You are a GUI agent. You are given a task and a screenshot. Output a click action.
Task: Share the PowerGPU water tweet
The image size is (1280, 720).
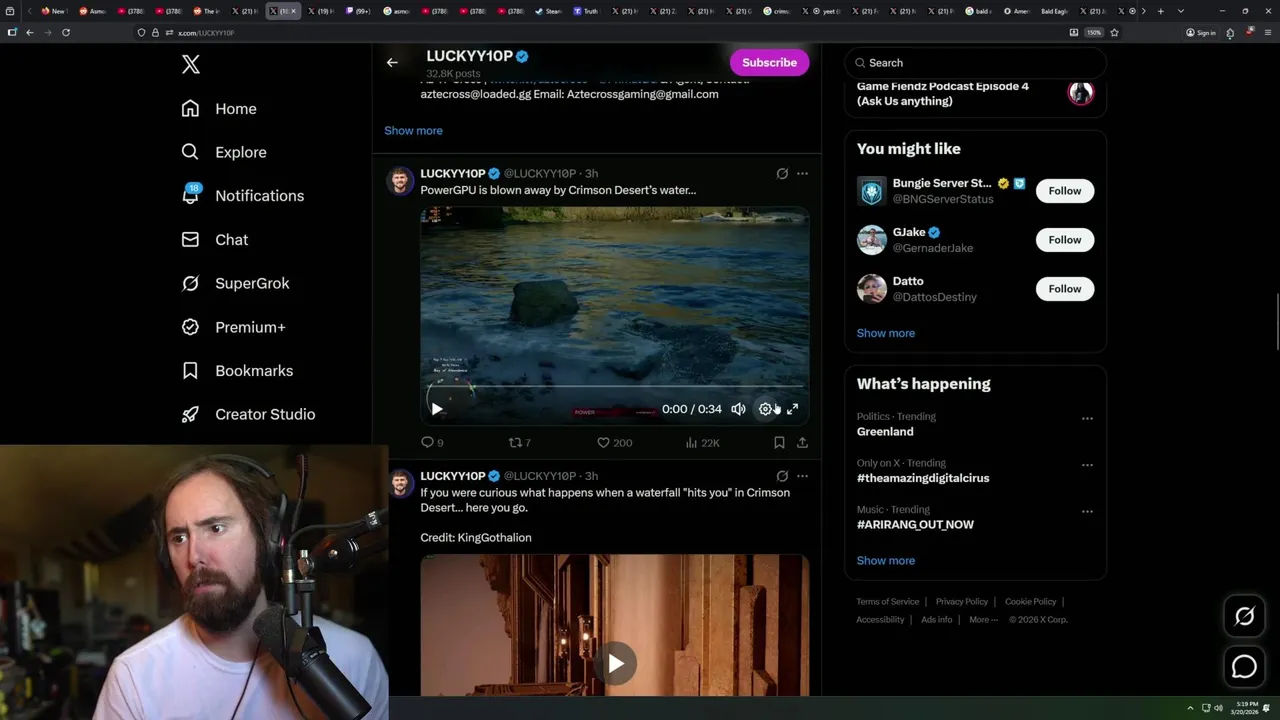point(802,442)
